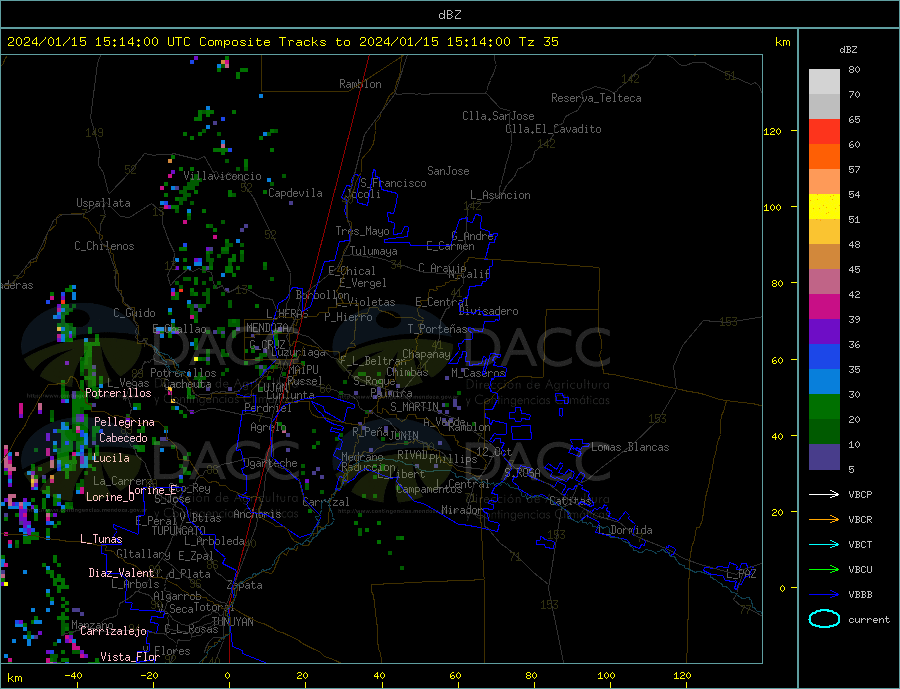
Task: Click the Villavicencio place label
Action: tap(222, 176)
